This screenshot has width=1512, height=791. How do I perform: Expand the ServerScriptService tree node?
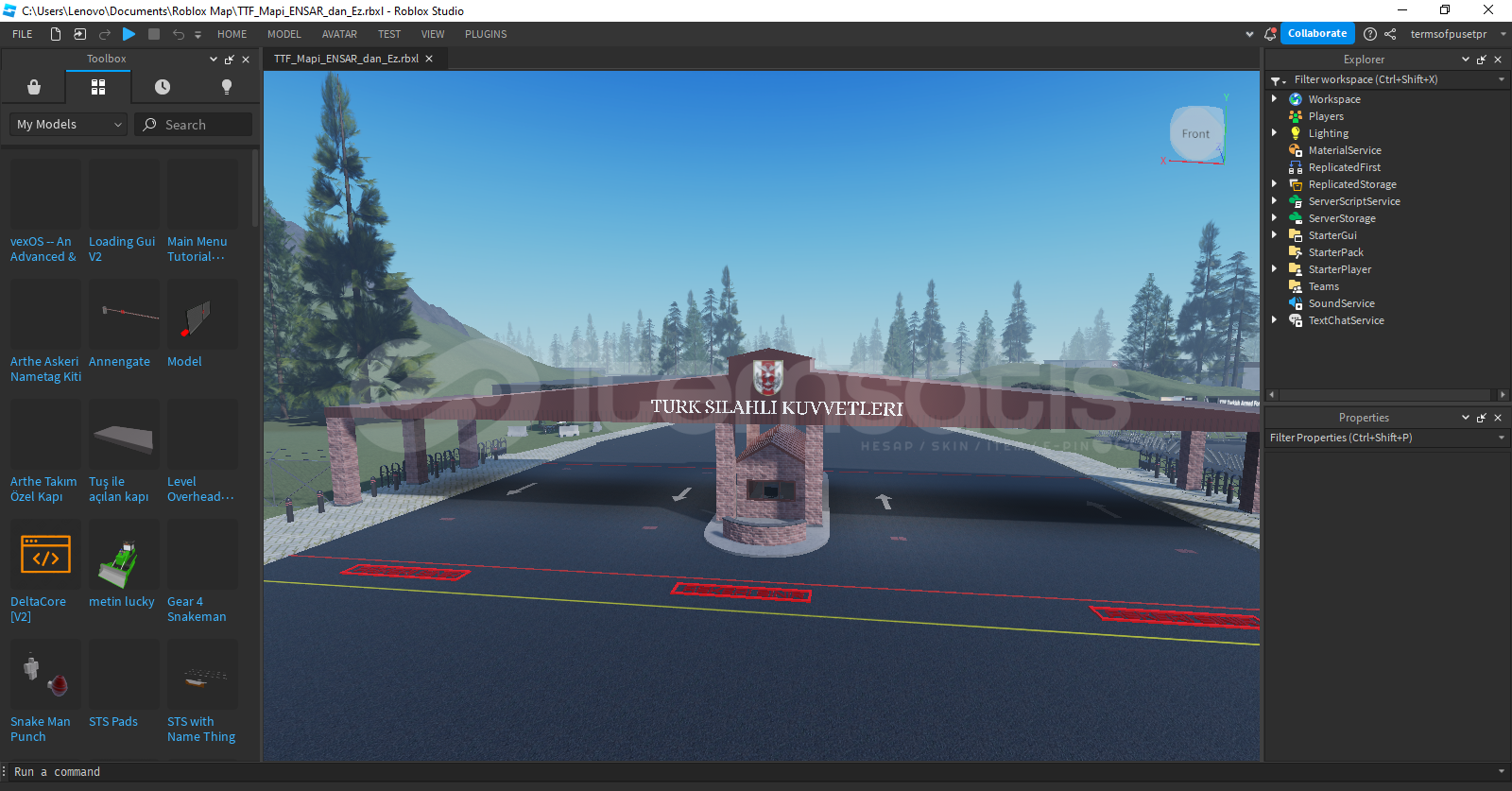pyautogui.click(x=1274, y=201)
